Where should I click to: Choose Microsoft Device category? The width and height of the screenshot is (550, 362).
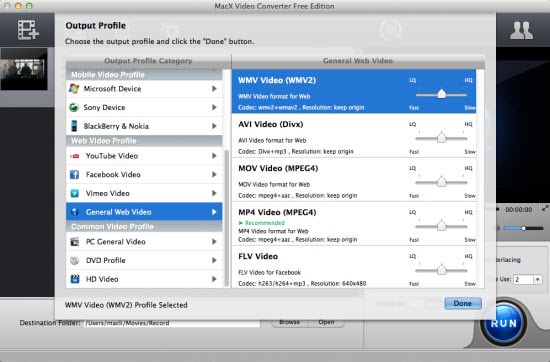pos(144,89)
